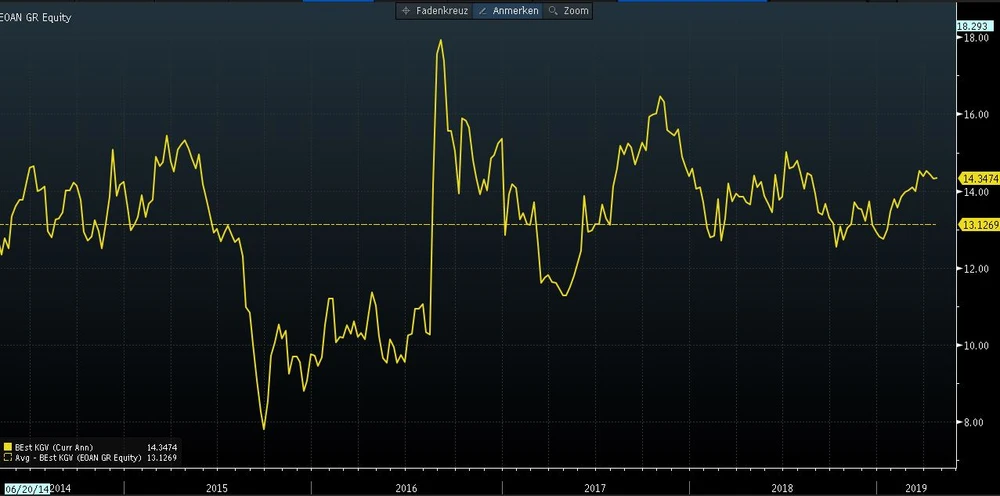
Task: Click the Fadenkreuz crosshair icon
Action: pyautogui.click(x=406, y=11)
